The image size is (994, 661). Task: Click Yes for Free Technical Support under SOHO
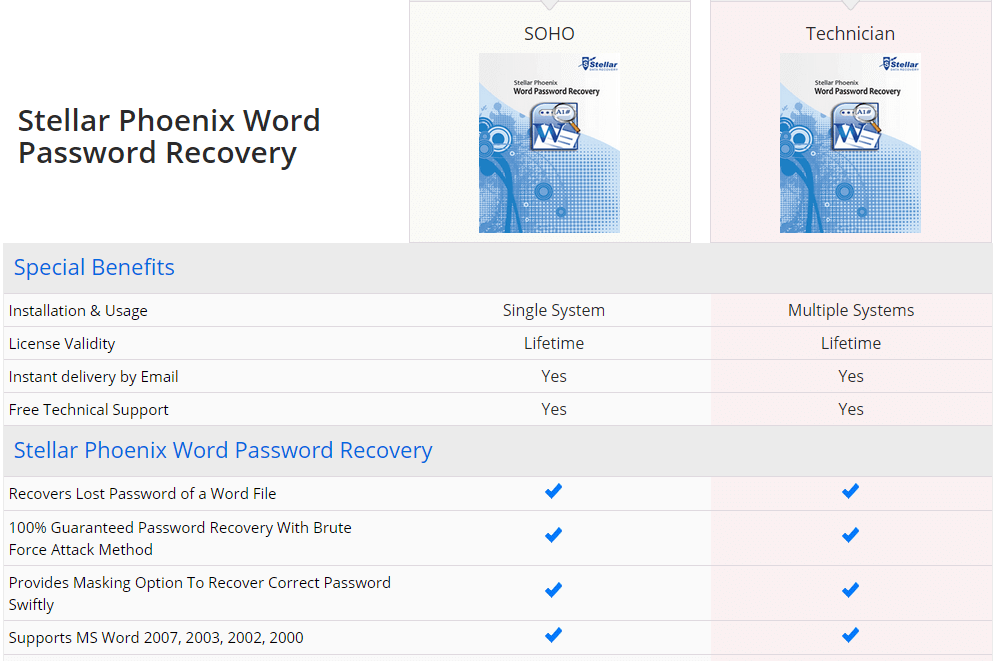553,409
